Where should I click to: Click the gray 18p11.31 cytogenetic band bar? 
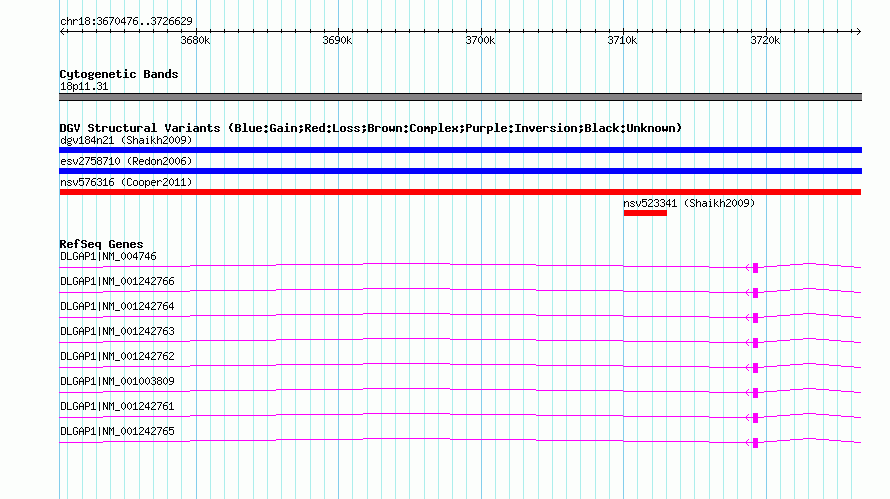[460, 97]
